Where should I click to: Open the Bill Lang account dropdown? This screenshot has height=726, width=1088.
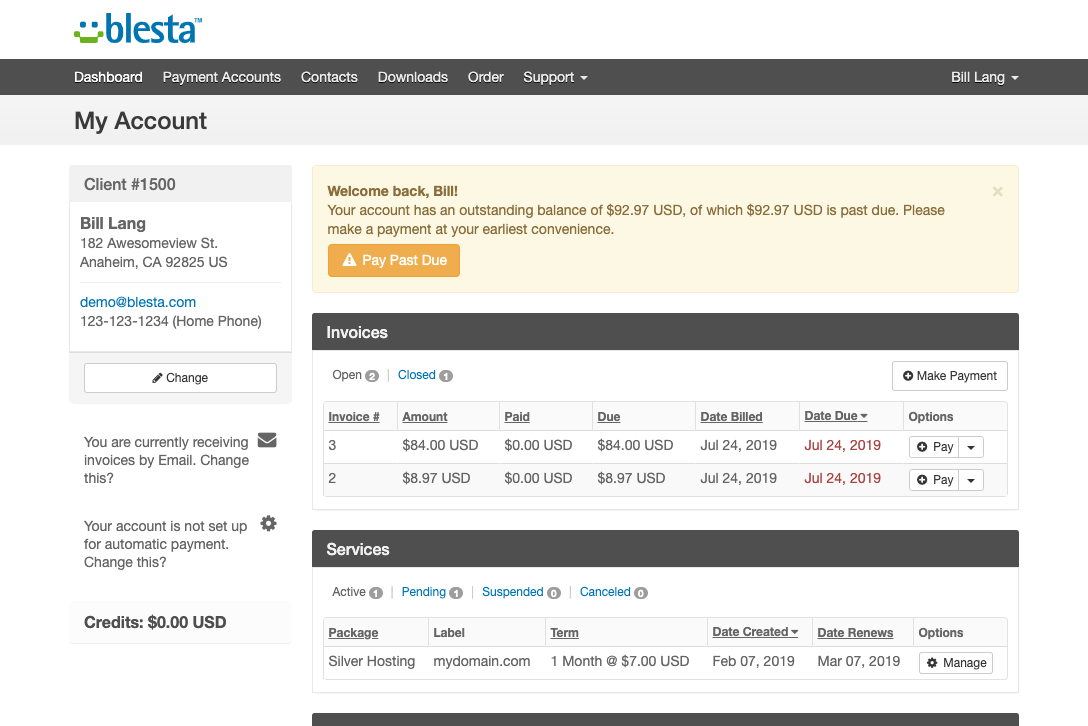(983, 77)
